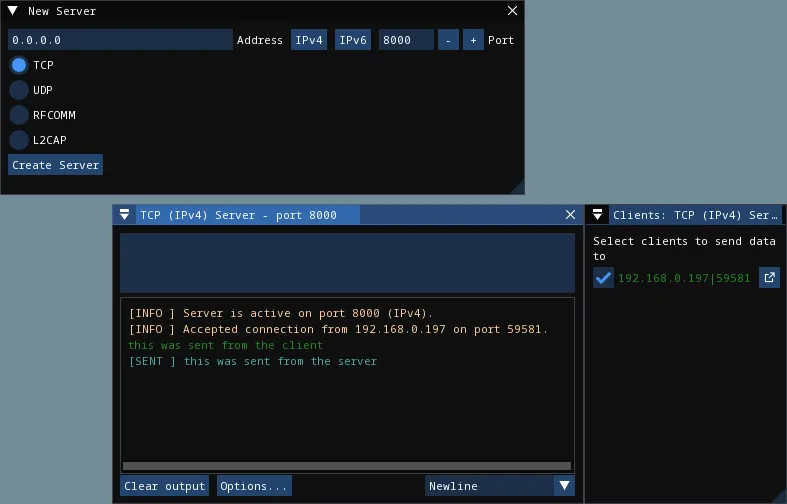Select the Clients: TCP (IPv4) Ser... tab
787x504 pixels.
(695, 215)
